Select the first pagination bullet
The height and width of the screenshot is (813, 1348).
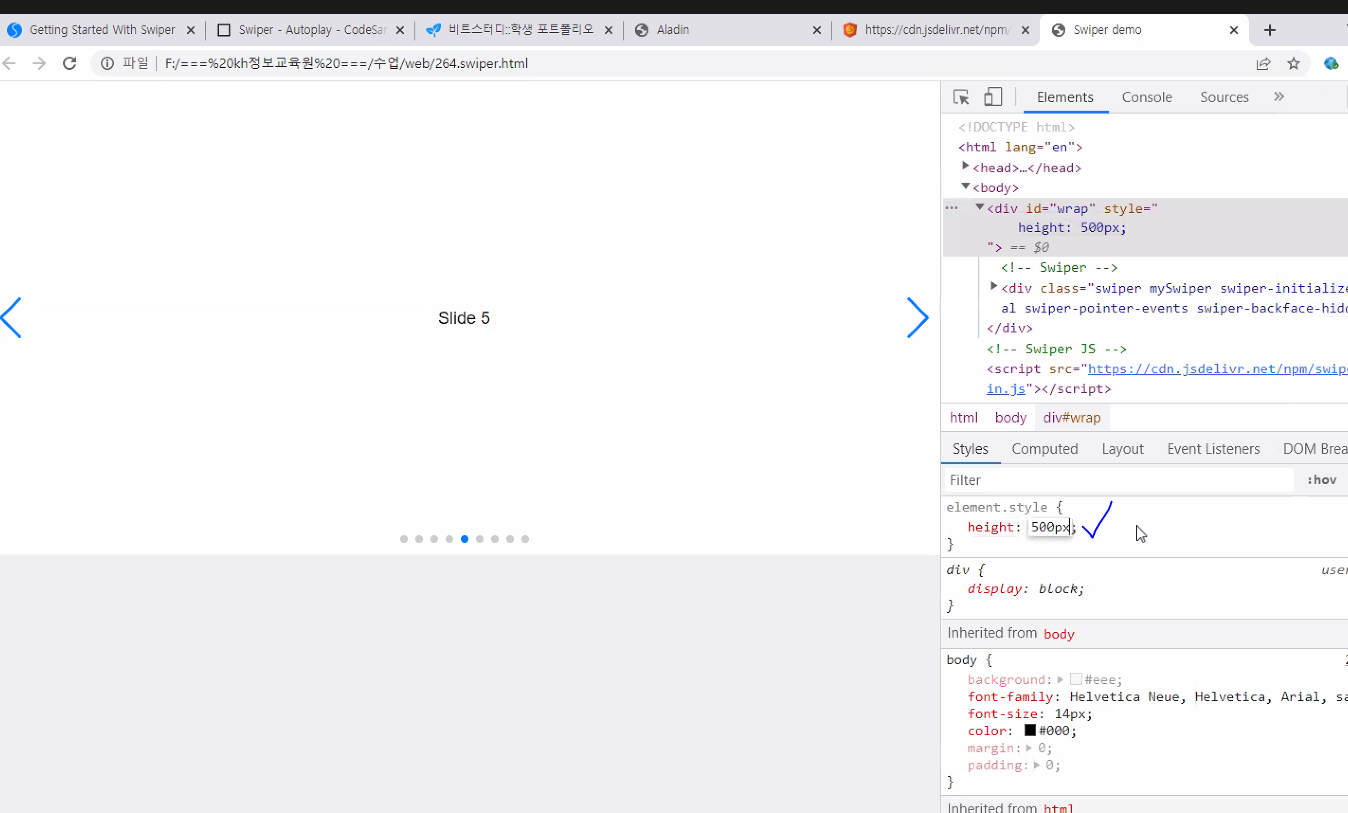[x=404, y=539]
